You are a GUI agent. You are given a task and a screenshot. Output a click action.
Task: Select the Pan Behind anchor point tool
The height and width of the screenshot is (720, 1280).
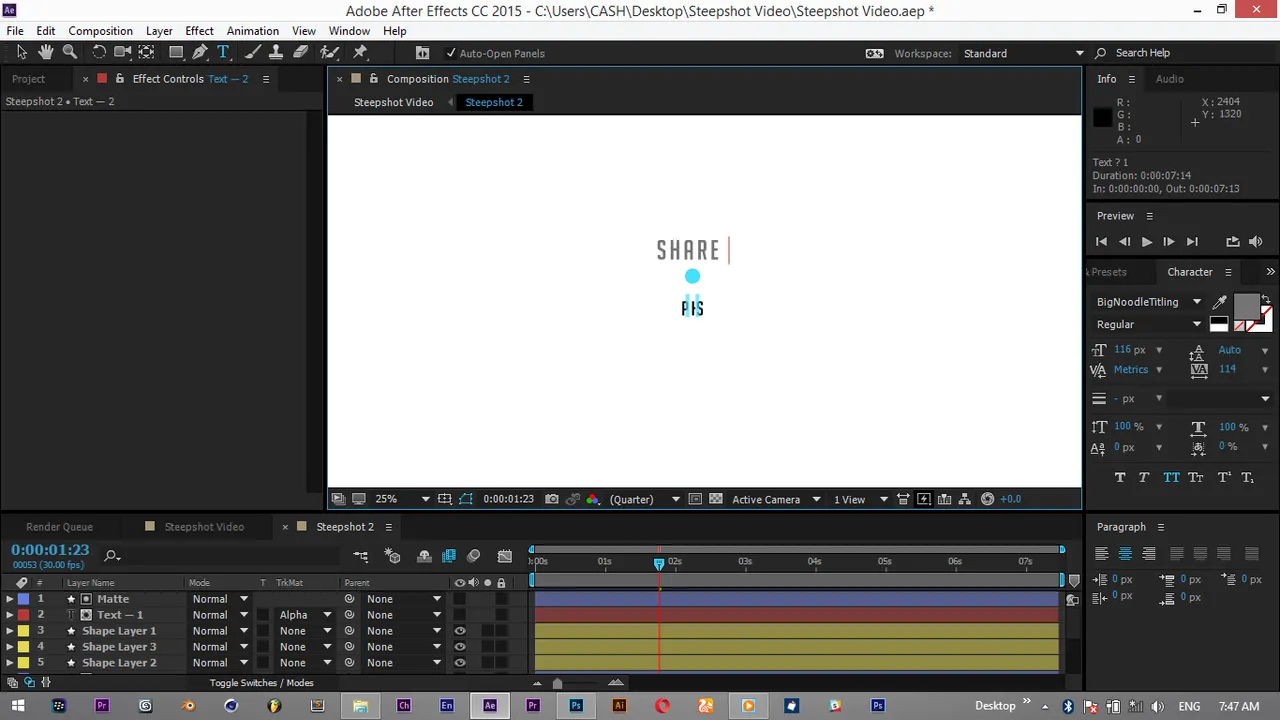pyautogui.click(x=146, y=52)
